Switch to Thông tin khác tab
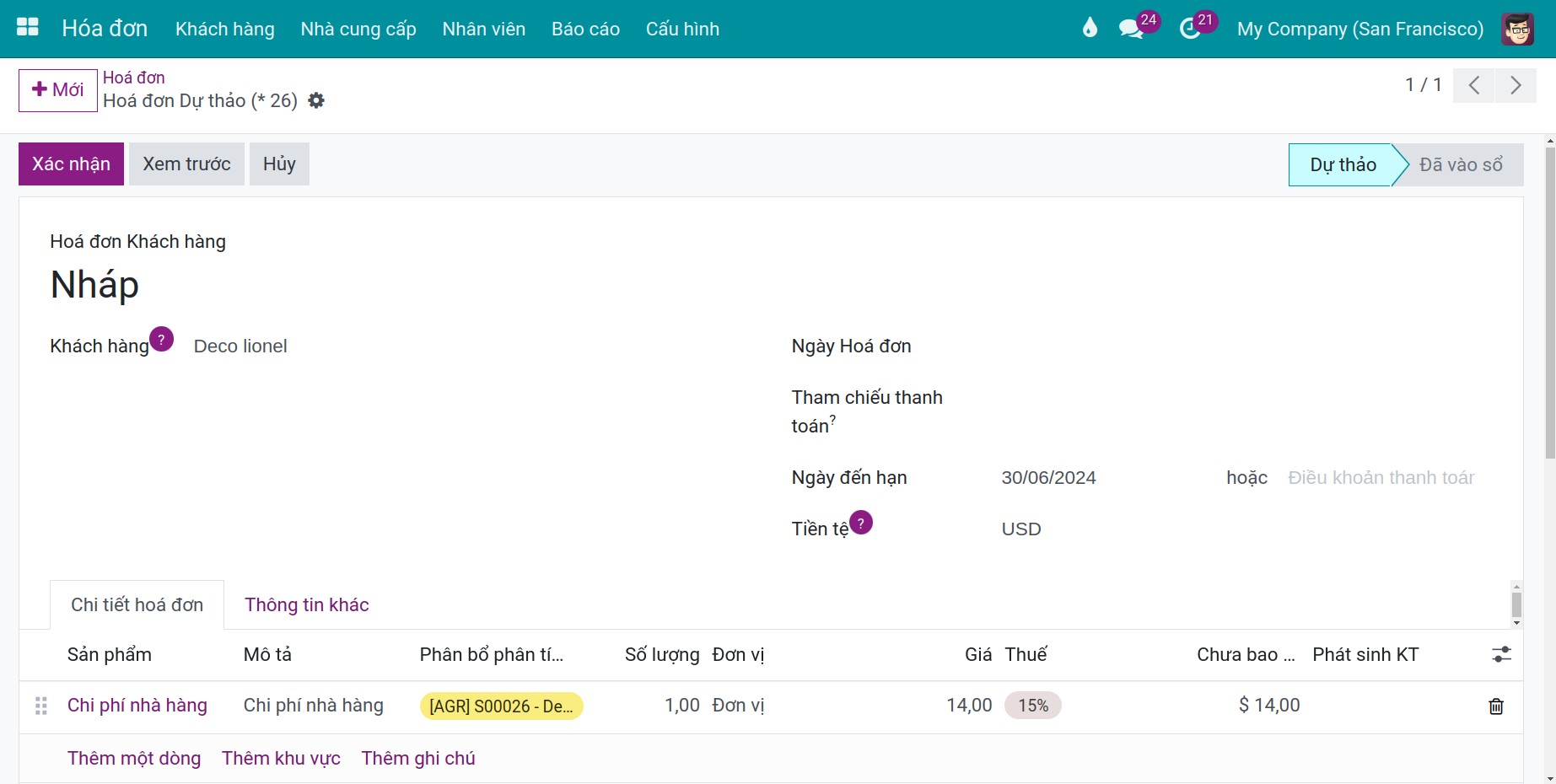 (x=307, y=604)
